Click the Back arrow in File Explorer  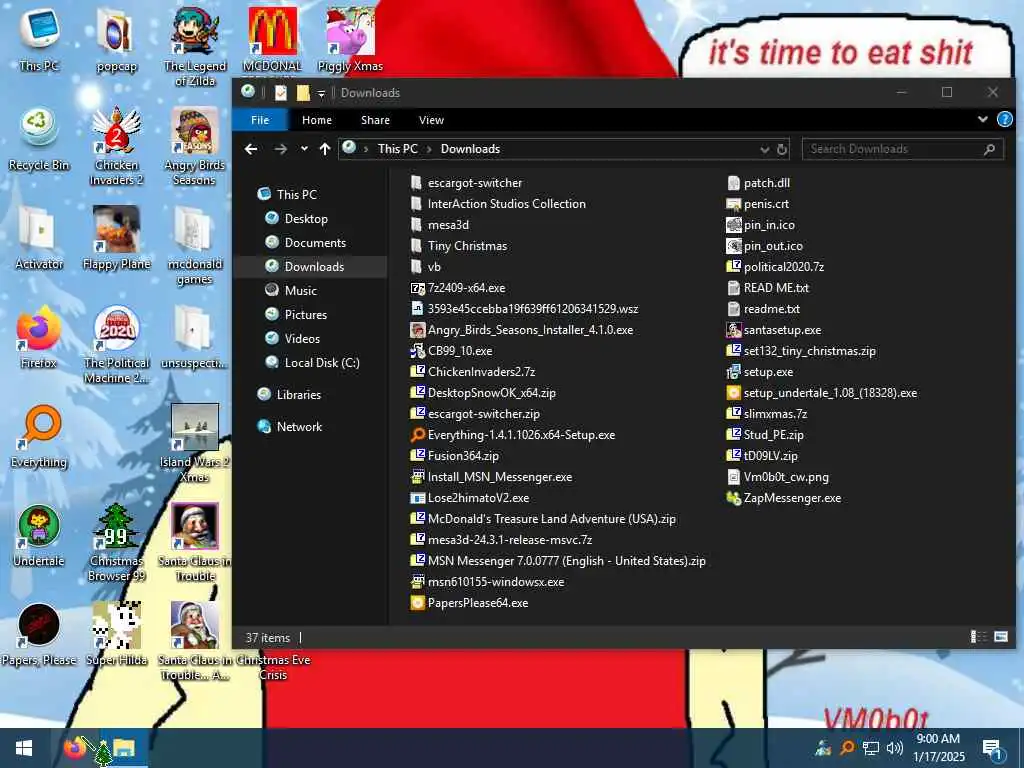point(251,149)
